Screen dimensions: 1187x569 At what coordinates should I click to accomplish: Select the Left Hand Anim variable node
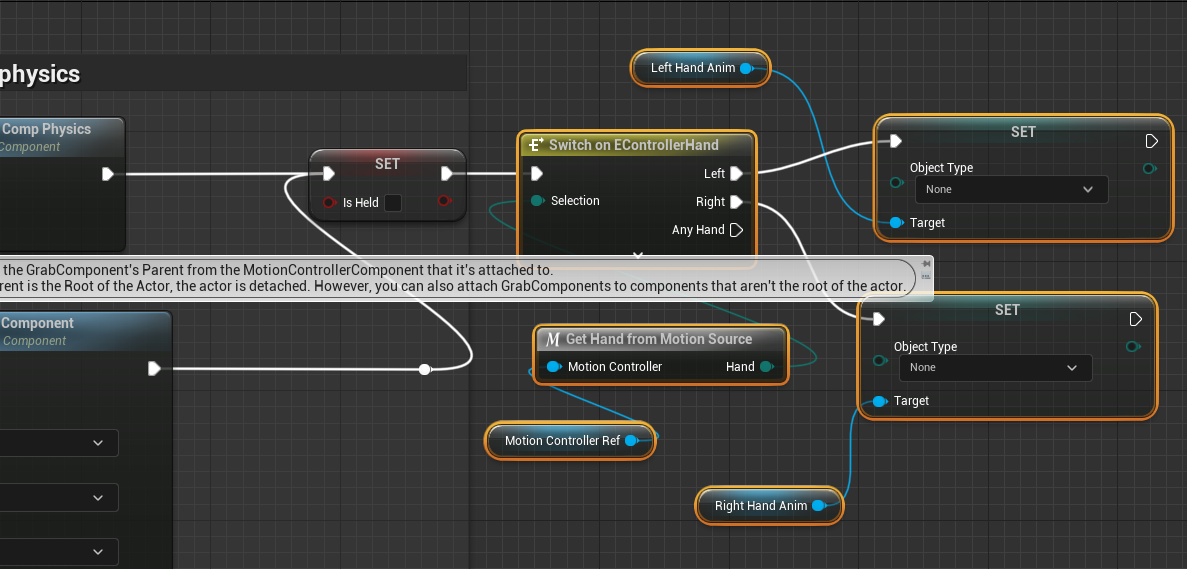click(700, 68)
